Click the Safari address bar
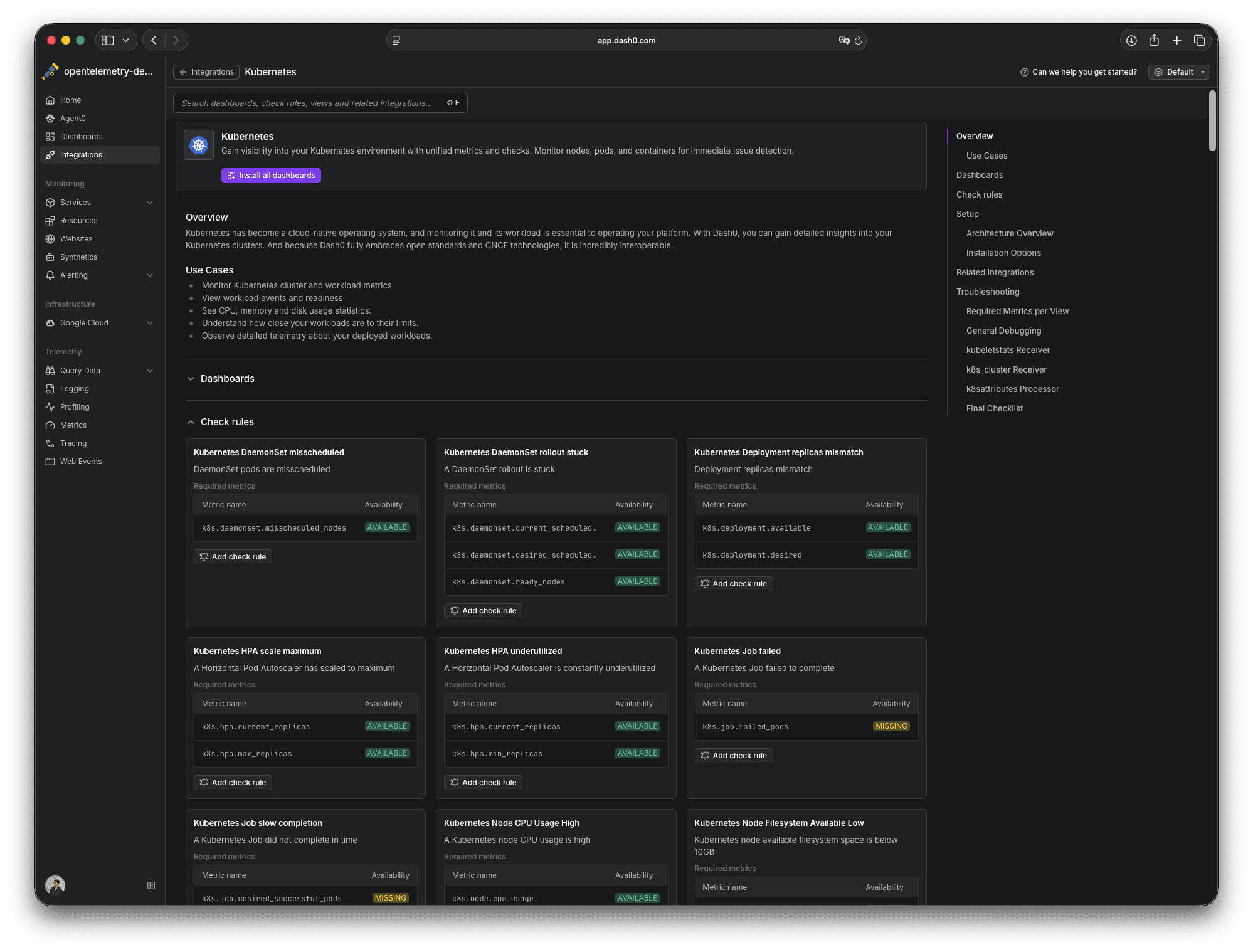 (x=626, y=40)
